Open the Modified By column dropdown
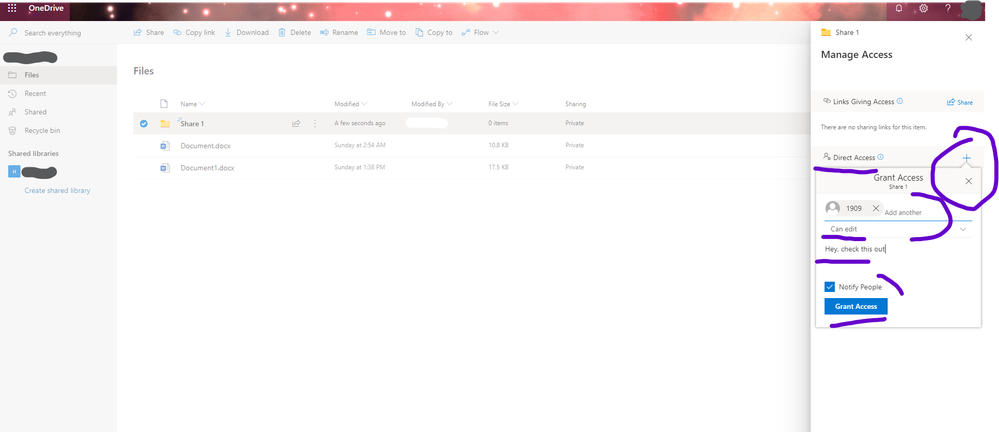 click(432, 104)
